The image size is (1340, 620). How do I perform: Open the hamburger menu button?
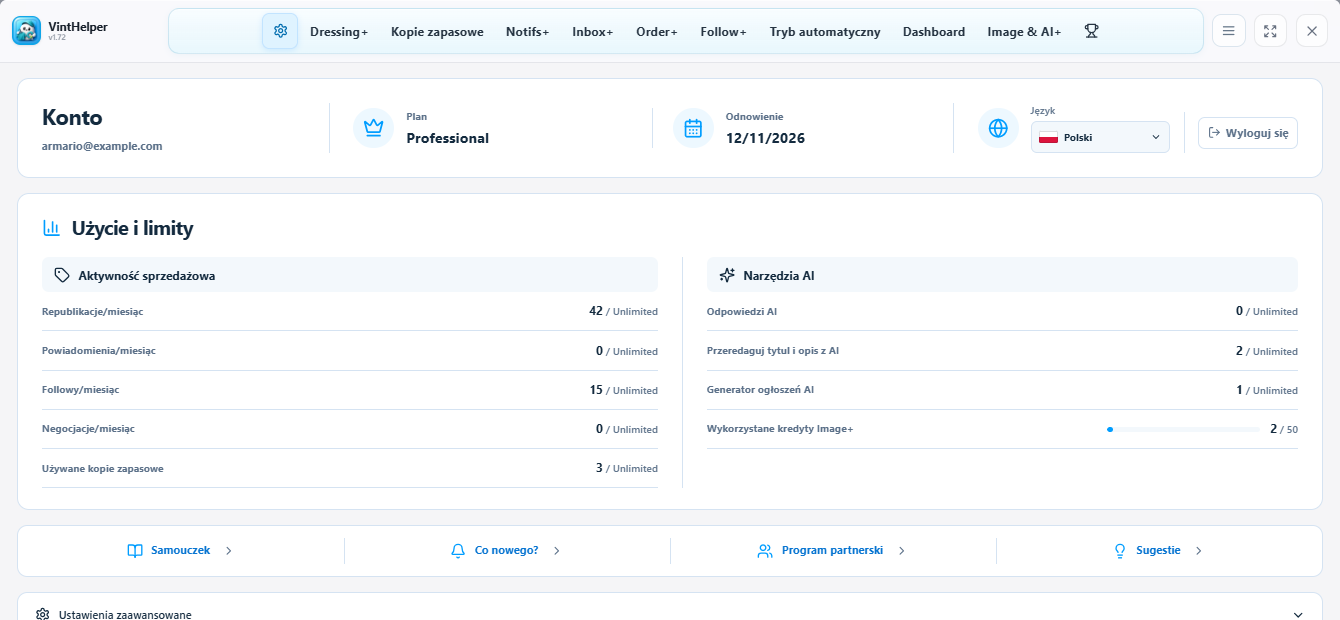1228,31
